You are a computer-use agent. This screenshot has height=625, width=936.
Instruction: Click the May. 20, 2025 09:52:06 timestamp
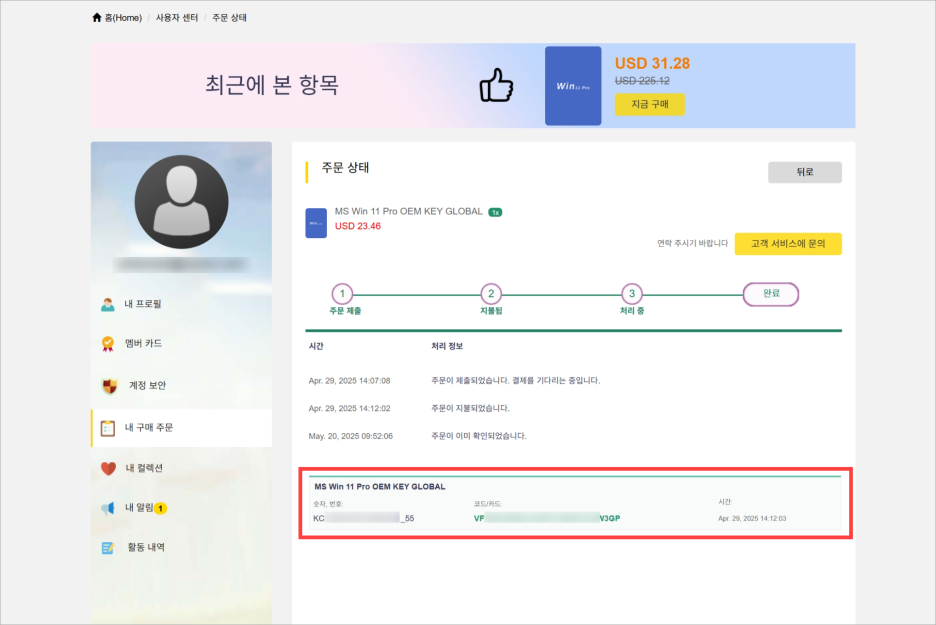pos(350,436)
